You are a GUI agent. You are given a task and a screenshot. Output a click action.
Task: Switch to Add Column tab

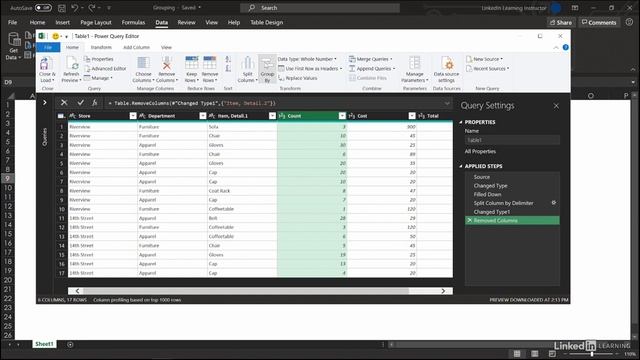tap(136, 47)
